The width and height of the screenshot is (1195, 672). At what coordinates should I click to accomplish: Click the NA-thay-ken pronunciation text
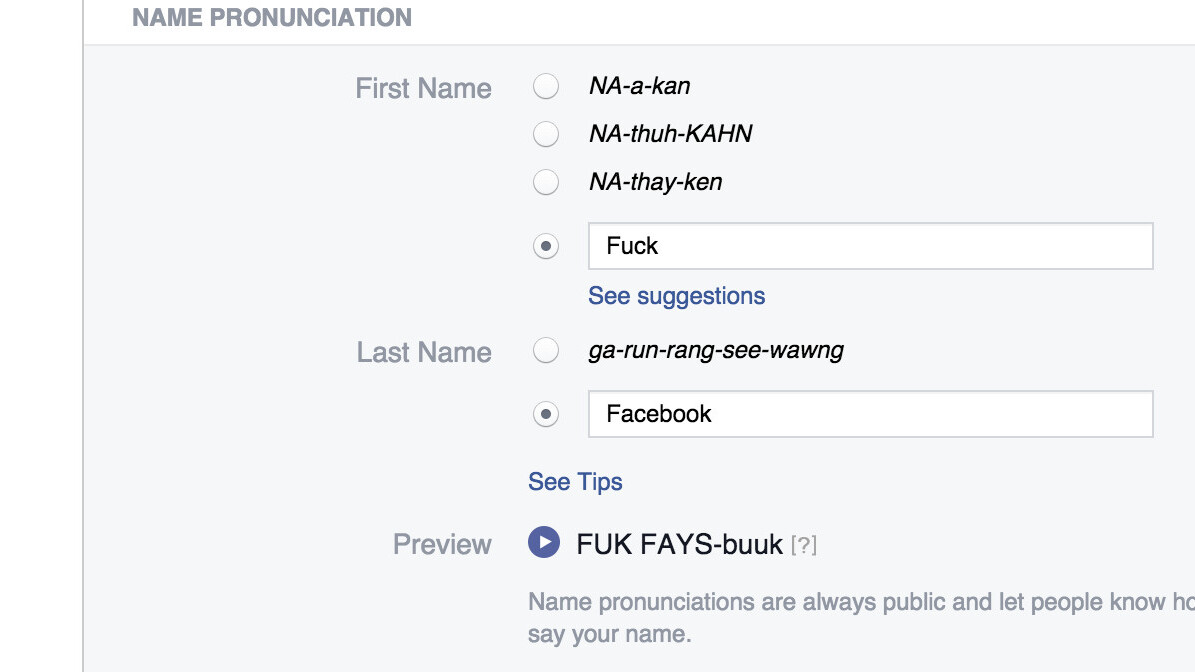(x=656, y=182)
